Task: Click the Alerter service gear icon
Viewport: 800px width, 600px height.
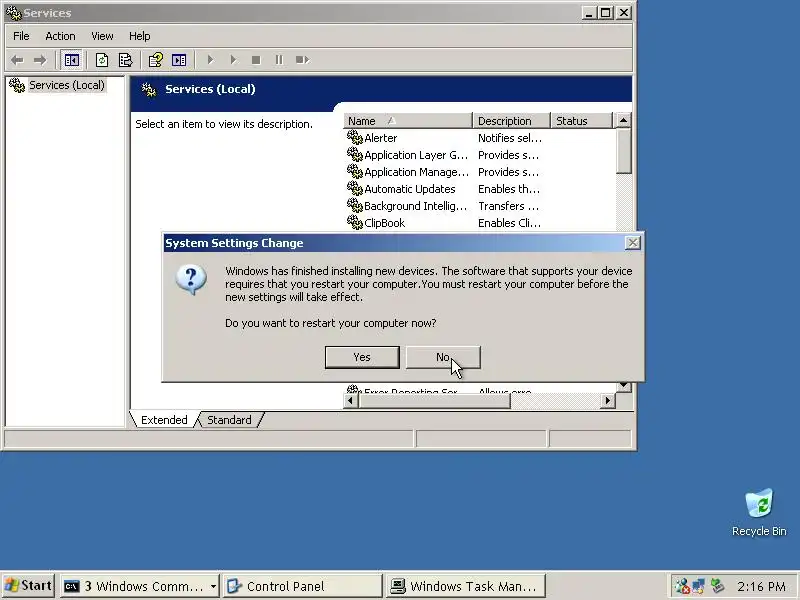Action: pos(355,137)
